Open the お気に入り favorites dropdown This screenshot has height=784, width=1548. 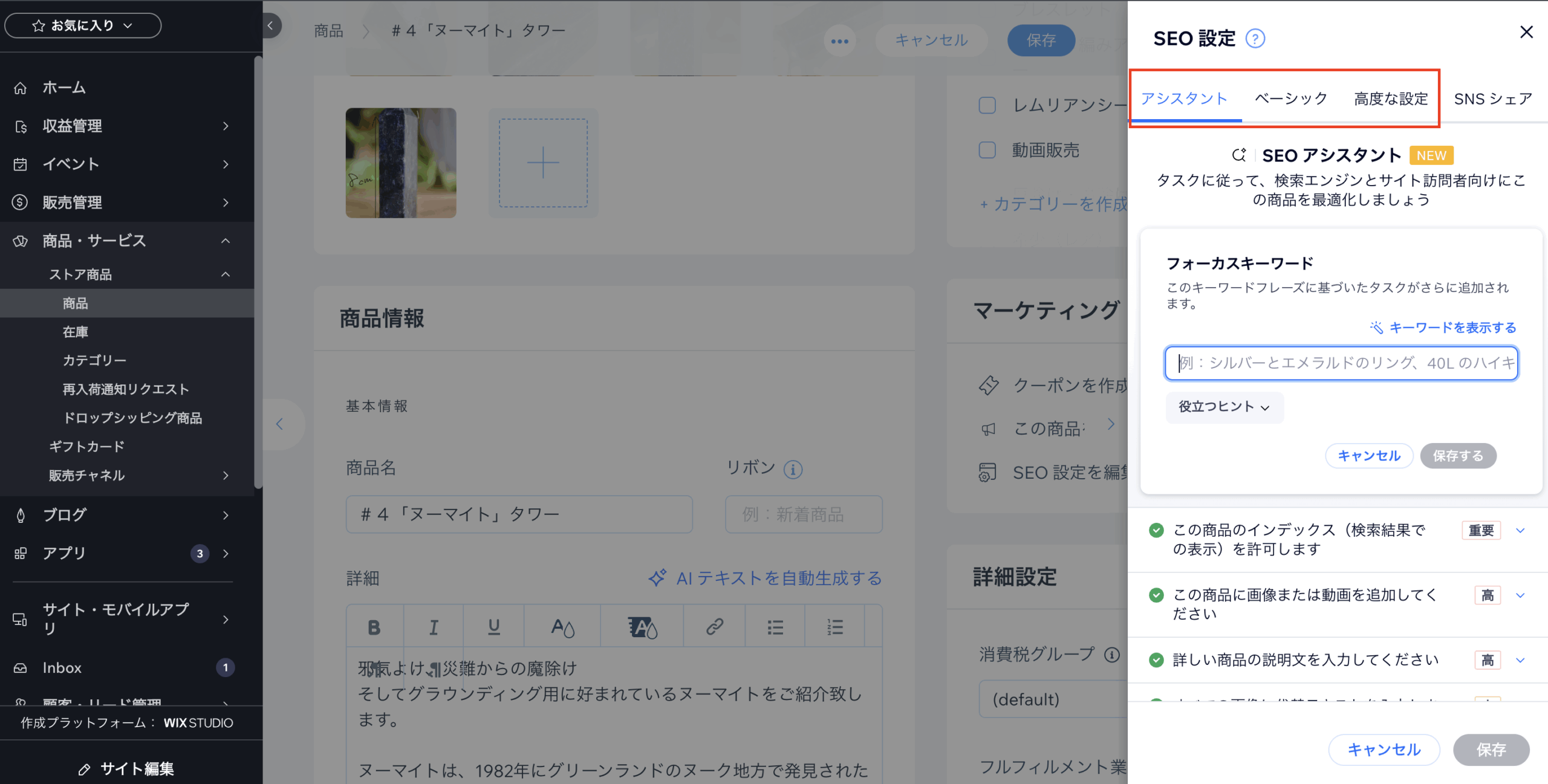pos(83,25)
